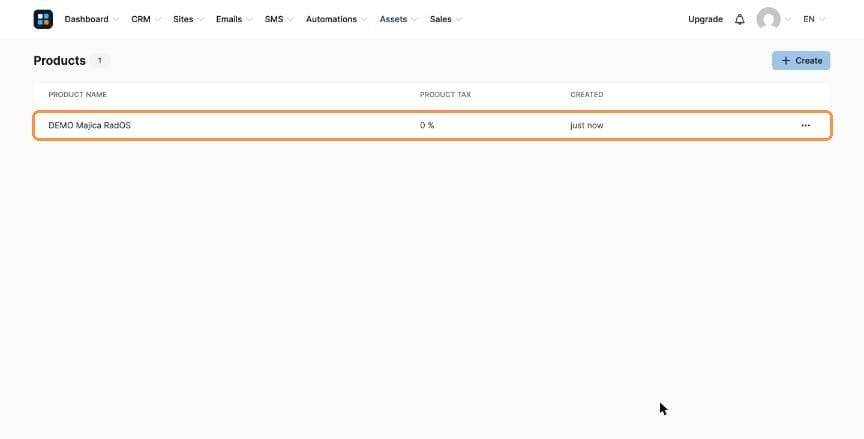The width and height of the screenshot is (864, 439).
Task: Click the PRODUCT NAME column header
Action: point(78,95)
